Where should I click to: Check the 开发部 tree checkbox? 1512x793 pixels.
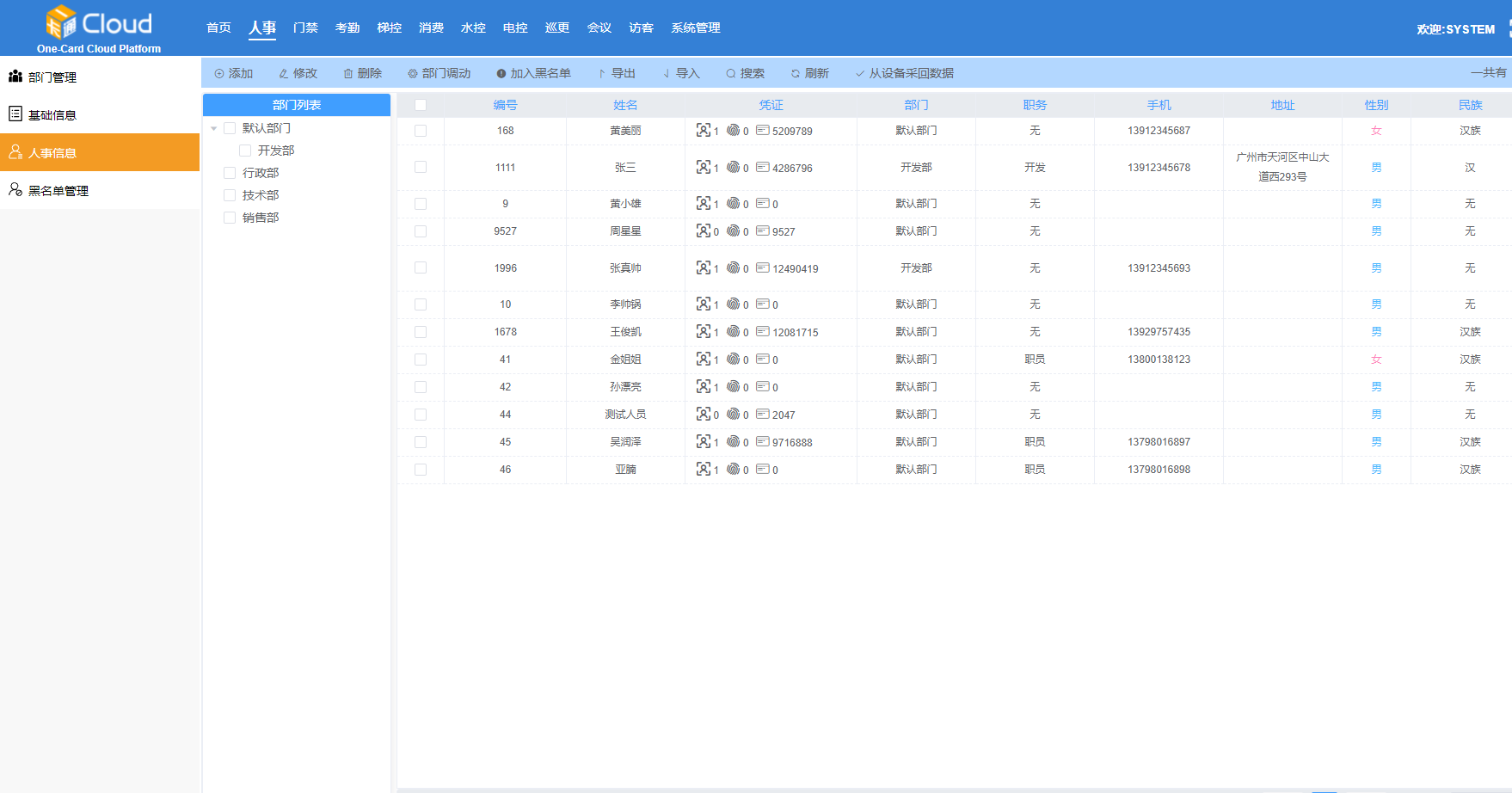pos(245,151)
